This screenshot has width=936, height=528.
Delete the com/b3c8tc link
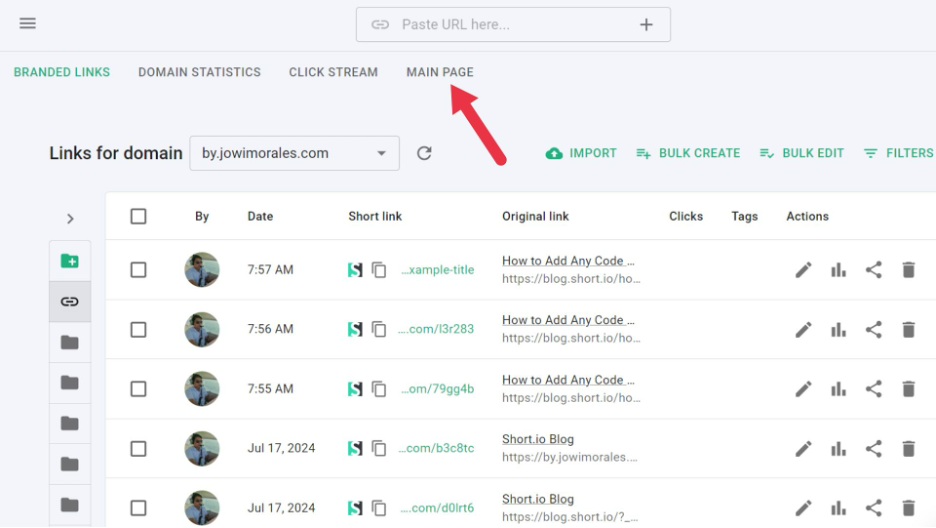click(x=909, y=449)
